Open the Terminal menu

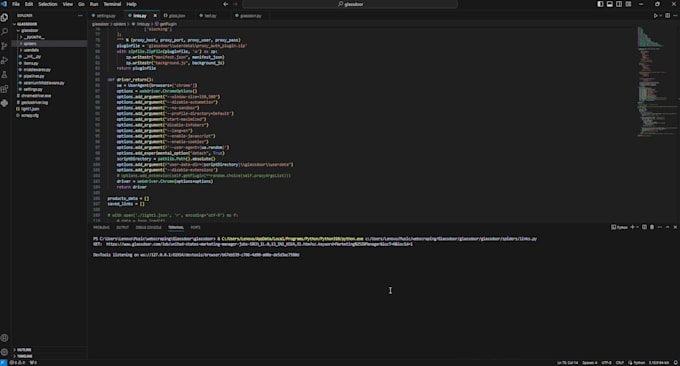click(112, 4)
